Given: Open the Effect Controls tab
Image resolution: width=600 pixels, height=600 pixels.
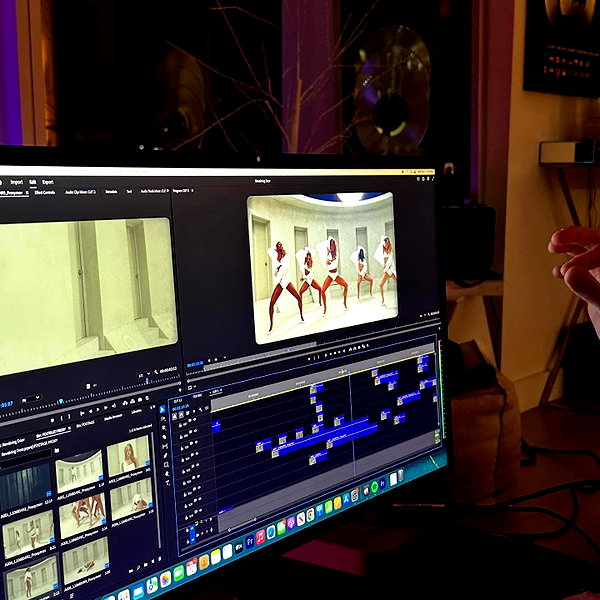Looking at the screenshot, I should 45,192.
